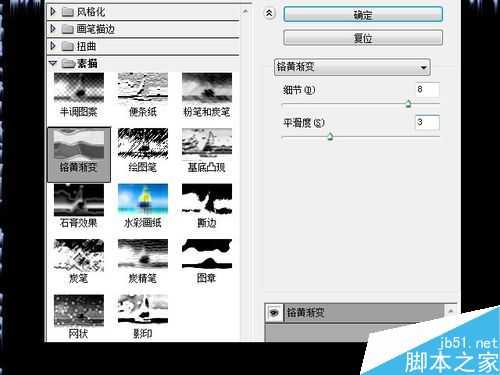Collapse the 素描 filter folder

coord(53,63)
